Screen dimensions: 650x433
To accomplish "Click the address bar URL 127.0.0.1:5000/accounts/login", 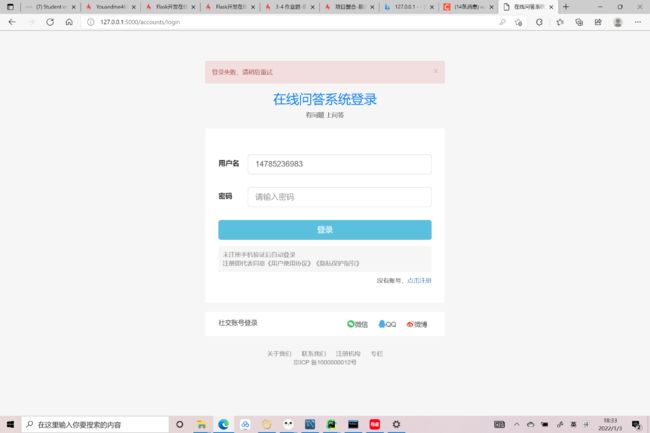I will (x=140, y=22).
